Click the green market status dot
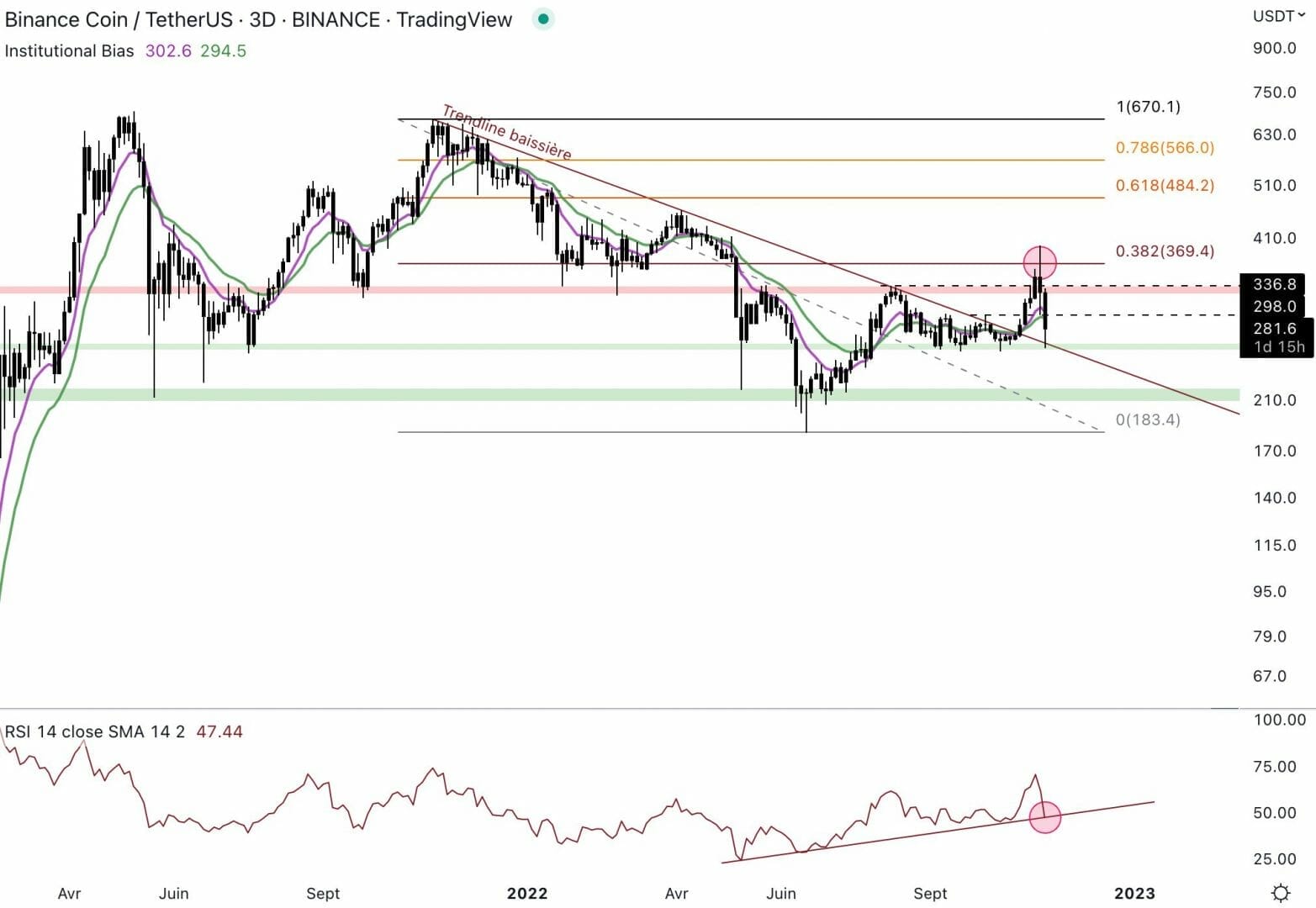The height and width of the screenshot is (908, 1316). coord(543,19)
